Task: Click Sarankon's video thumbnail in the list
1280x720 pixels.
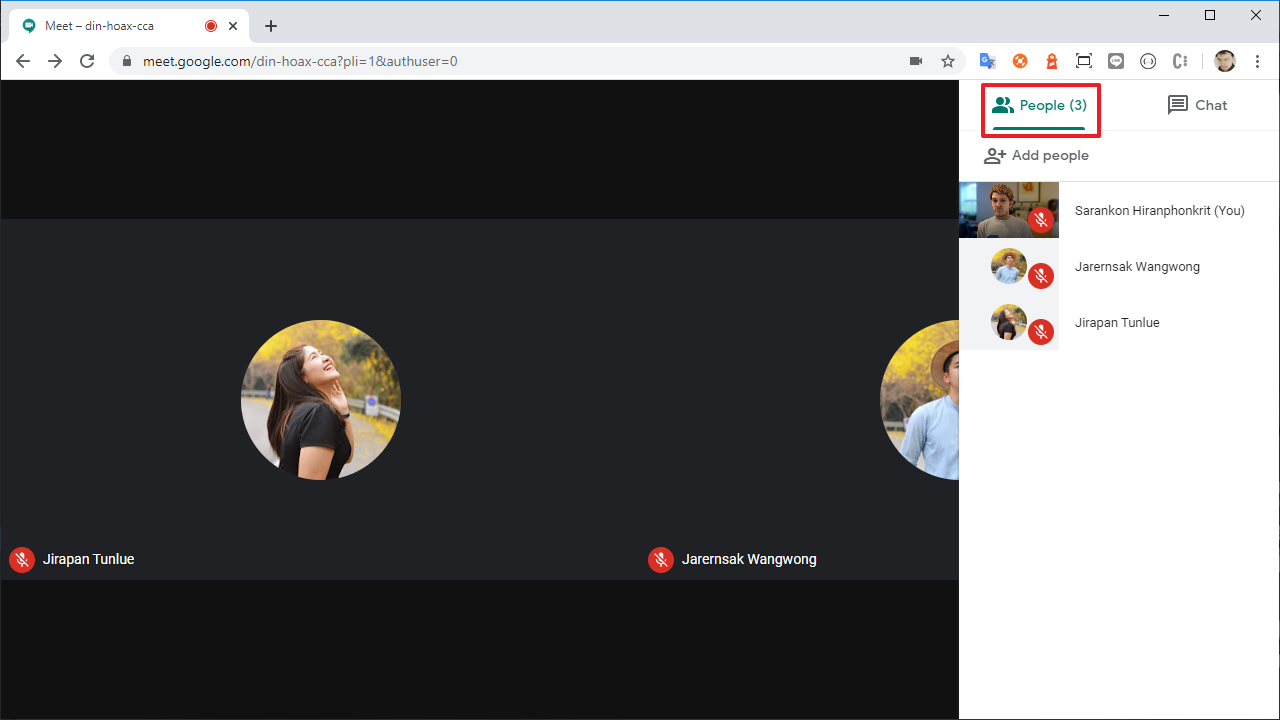Action: pyautogui.click(x=1008, y=210)
